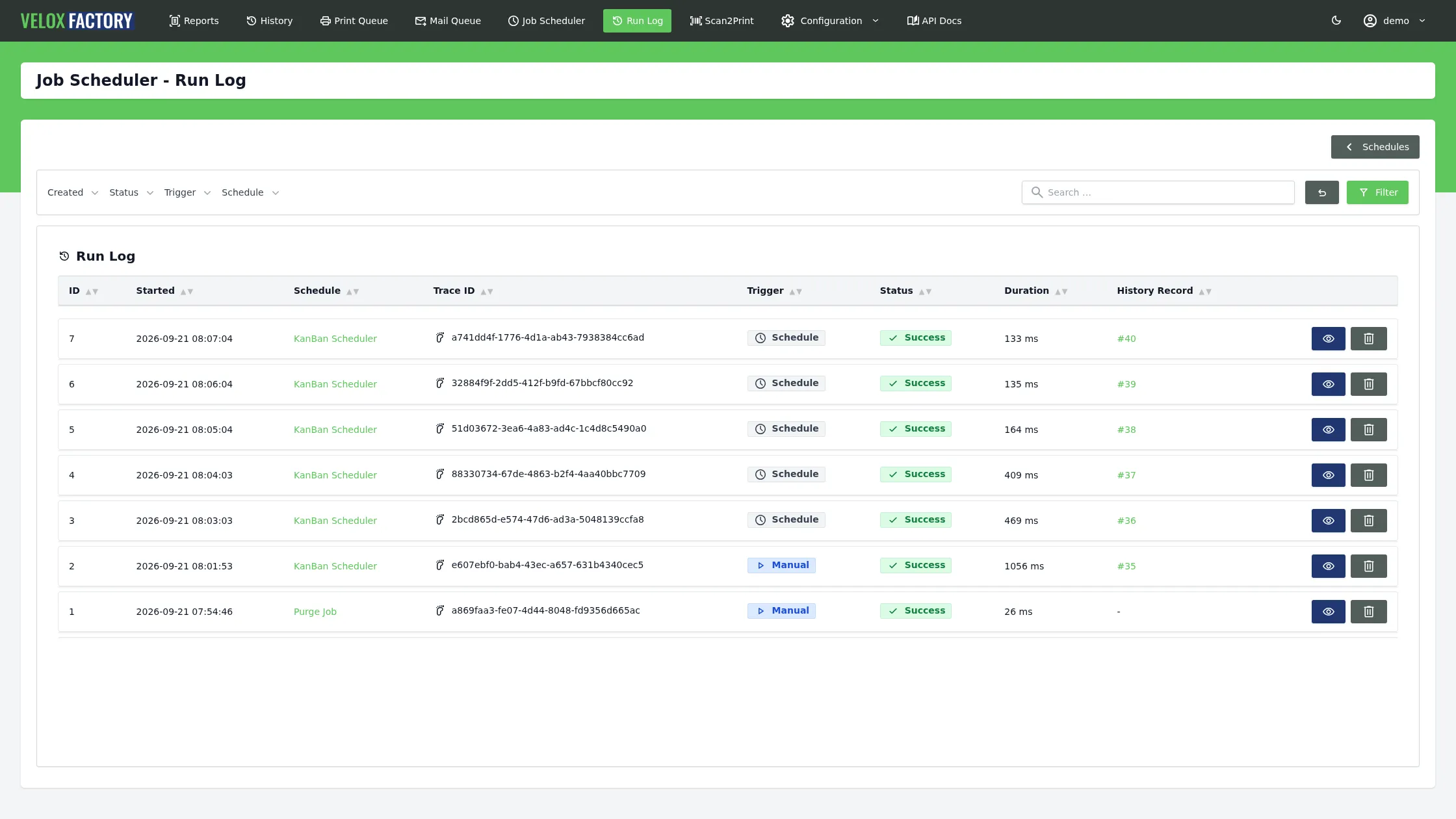Navigate to Job Scheduler
The image size is (1456, 819).
[x=546, y=21]
